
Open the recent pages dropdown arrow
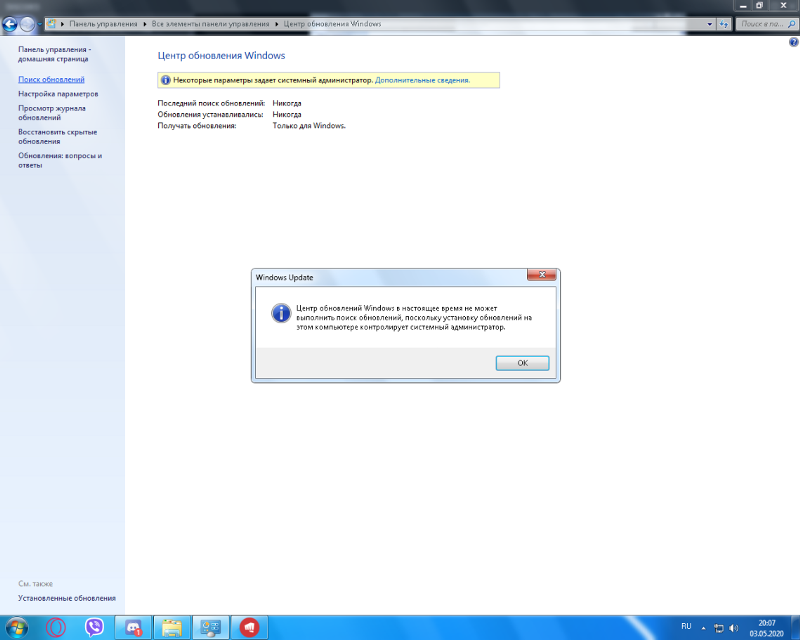click(x=39, y=24)
